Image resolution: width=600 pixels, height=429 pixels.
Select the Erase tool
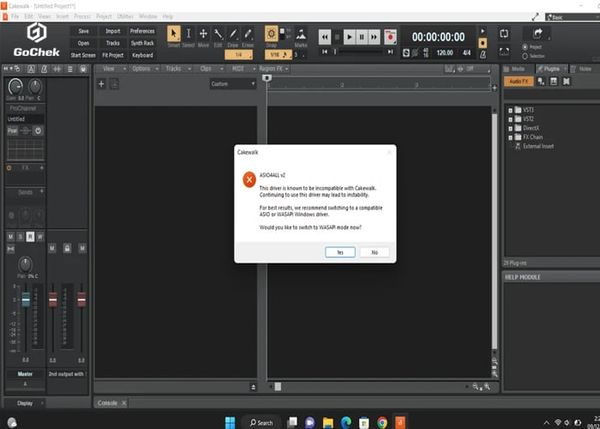click(x=248, y=34)
